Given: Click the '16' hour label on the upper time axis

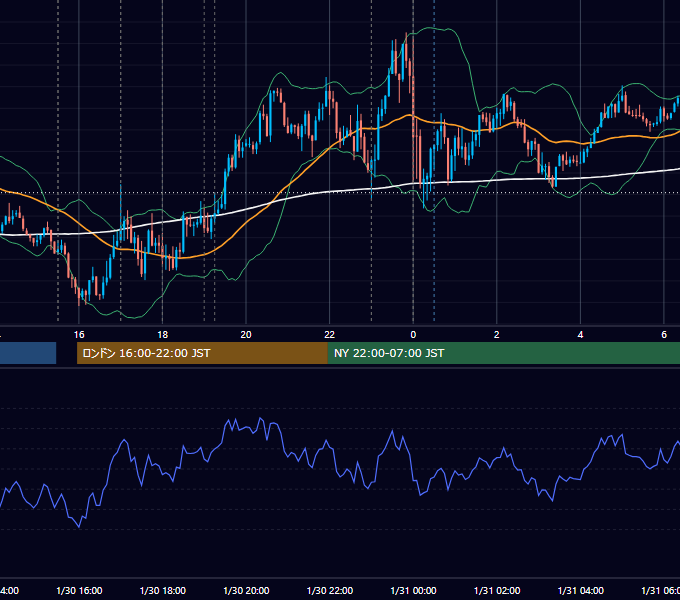Looking at the screenshot, I should [79, 335].
